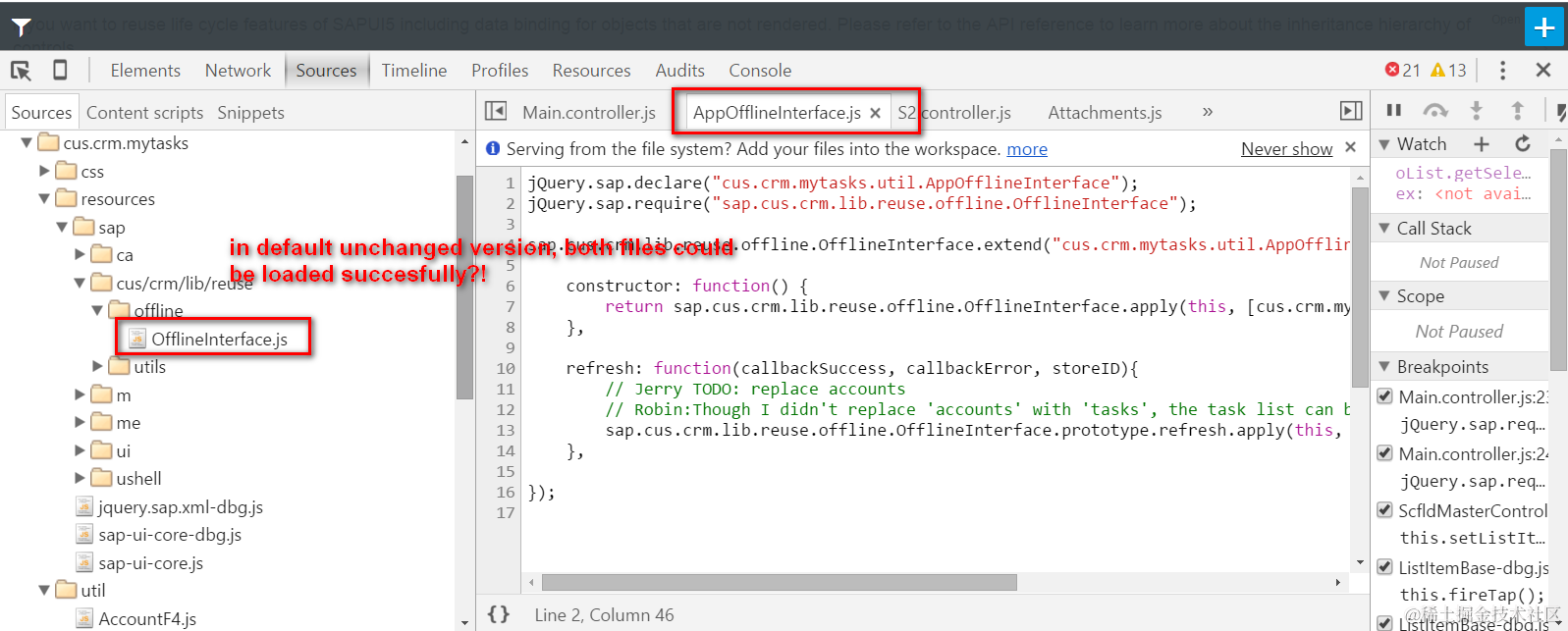Switch to Snippets tab
The width and height of the screenshot is (1568, 631).
[x=250, y=113]
